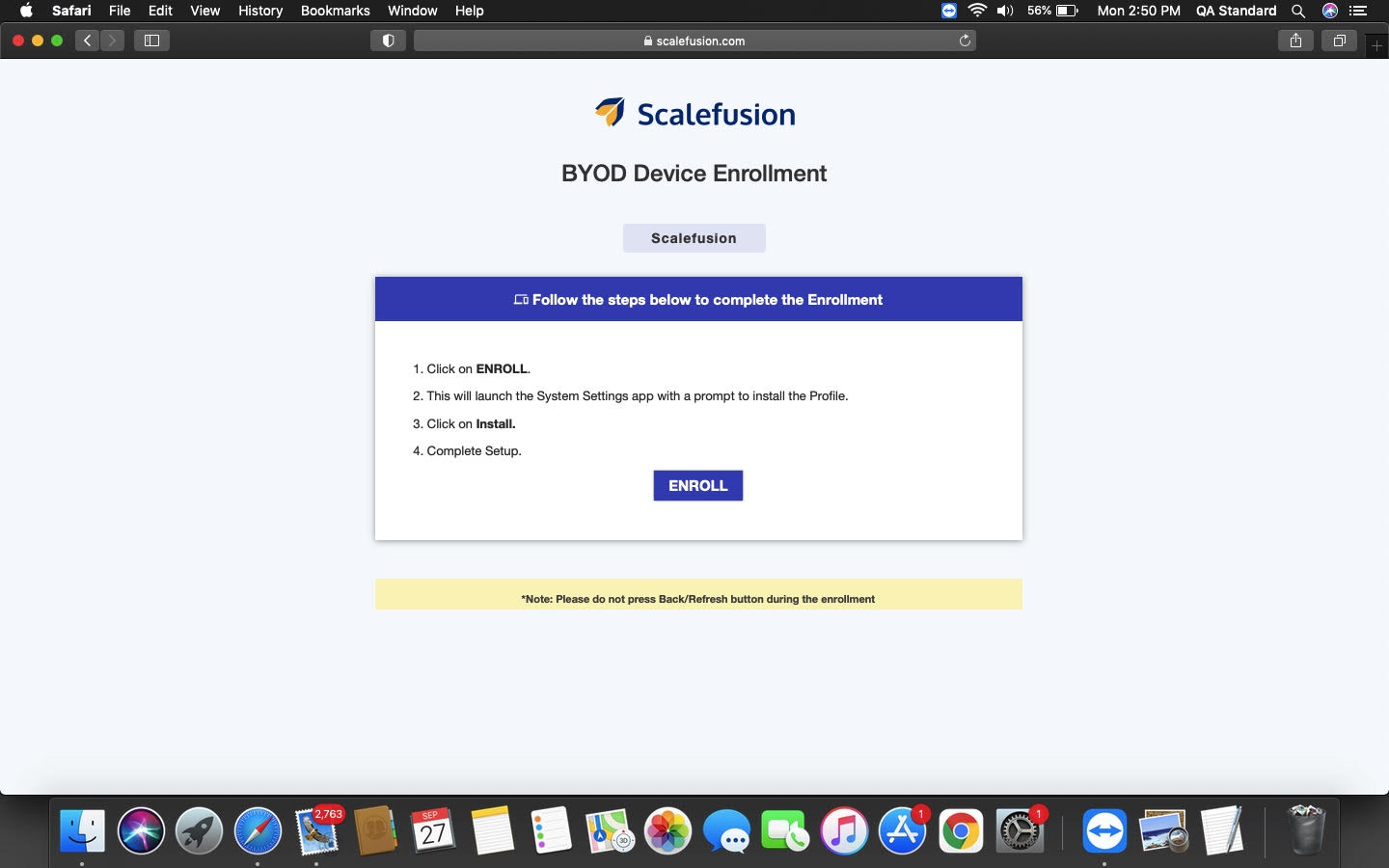Open Reminders from the Dock
Viewport: 1389px width, 868px height.
(551, 830)
